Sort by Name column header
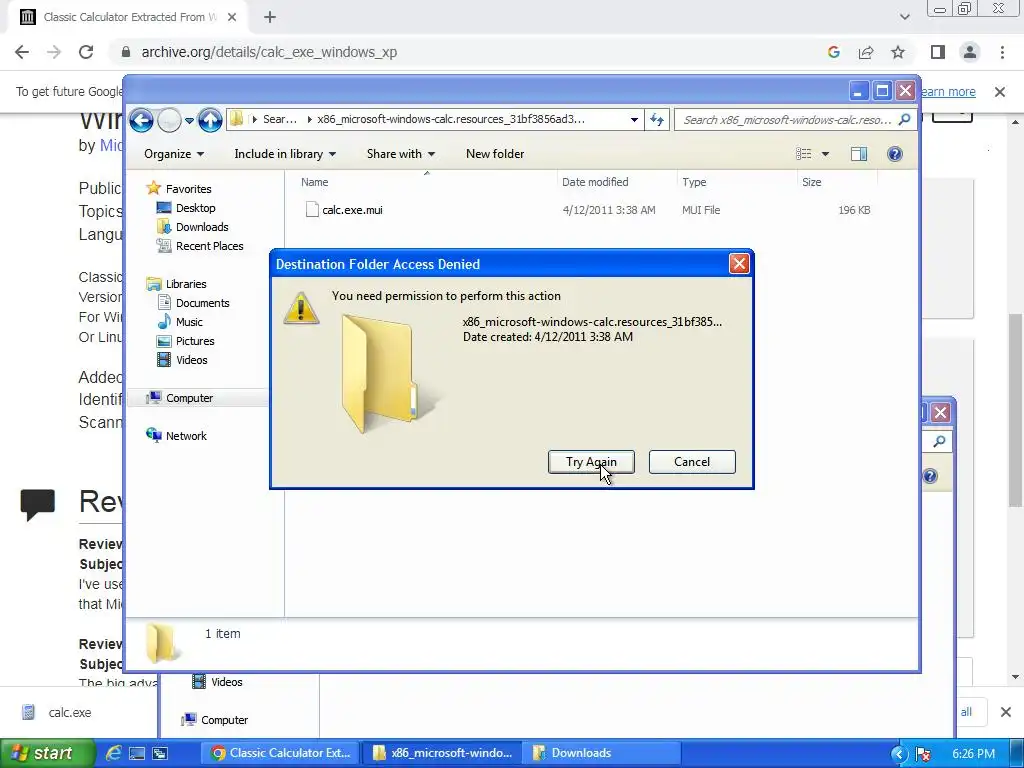Viewport: 1024px width, 768px height. coord(315,182)
